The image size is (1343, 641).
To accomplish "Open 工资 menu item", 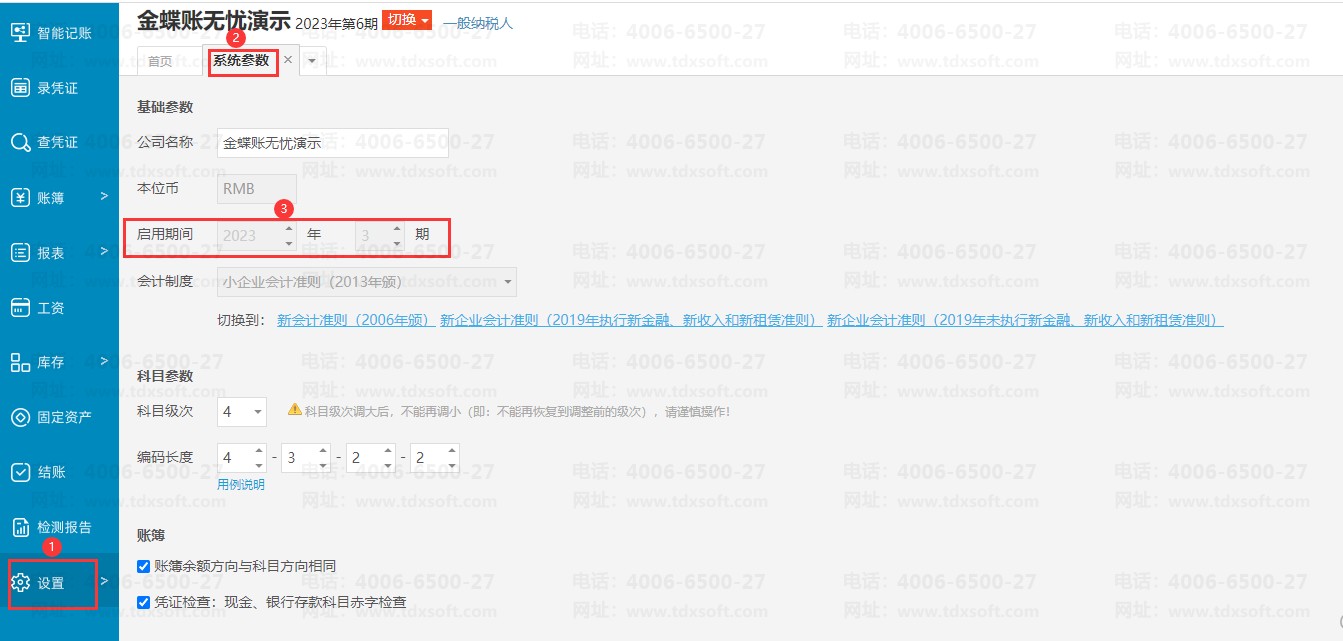I will [50, 308].
